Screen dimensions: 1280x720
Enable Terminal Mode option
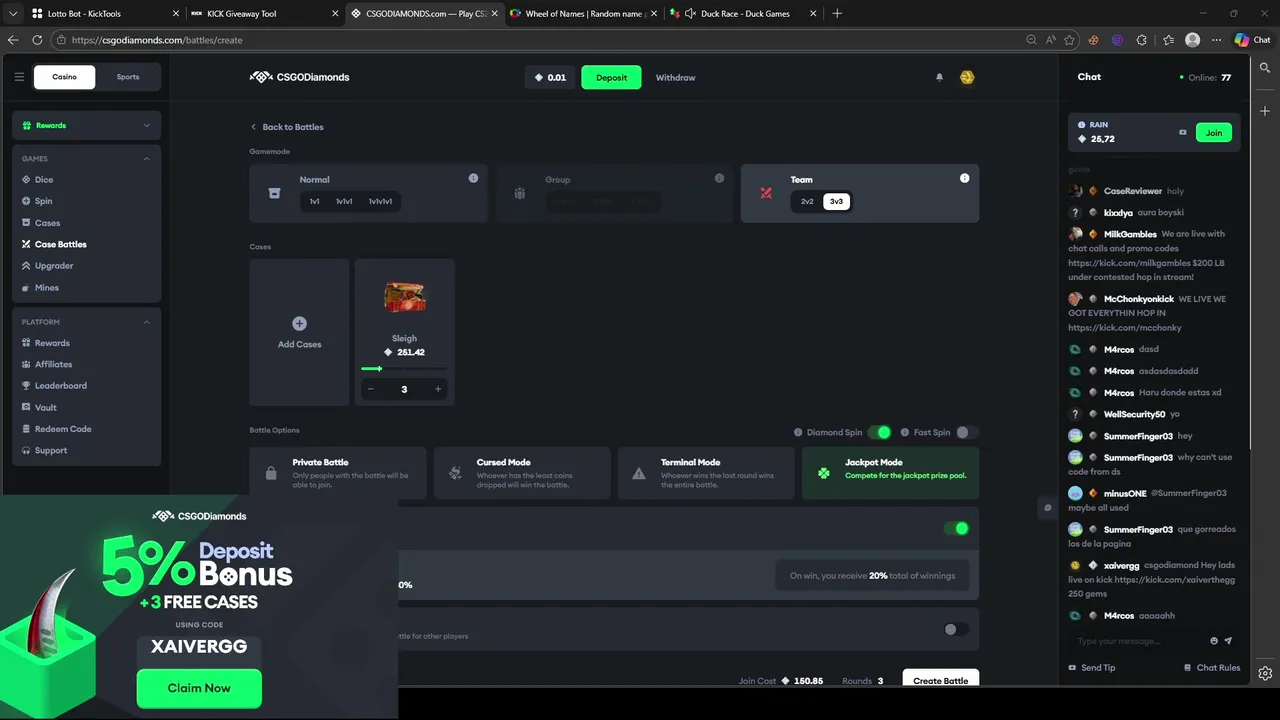706,473
